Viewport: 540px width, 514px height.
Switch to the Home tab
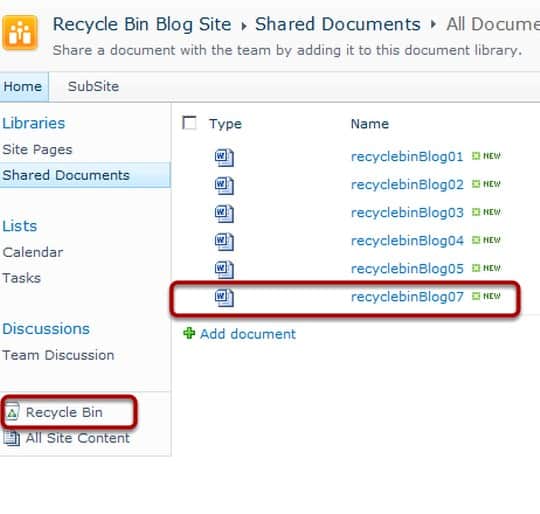(x=23, y=86)
